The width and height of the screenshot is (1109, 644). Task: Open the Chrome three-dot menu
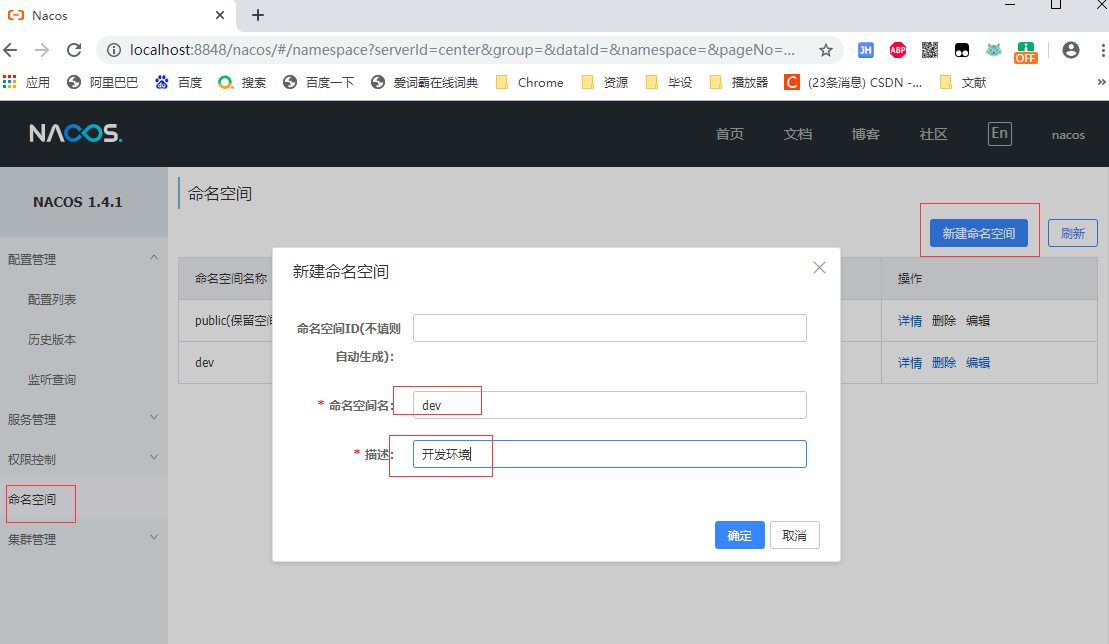tap(1103, 50)
